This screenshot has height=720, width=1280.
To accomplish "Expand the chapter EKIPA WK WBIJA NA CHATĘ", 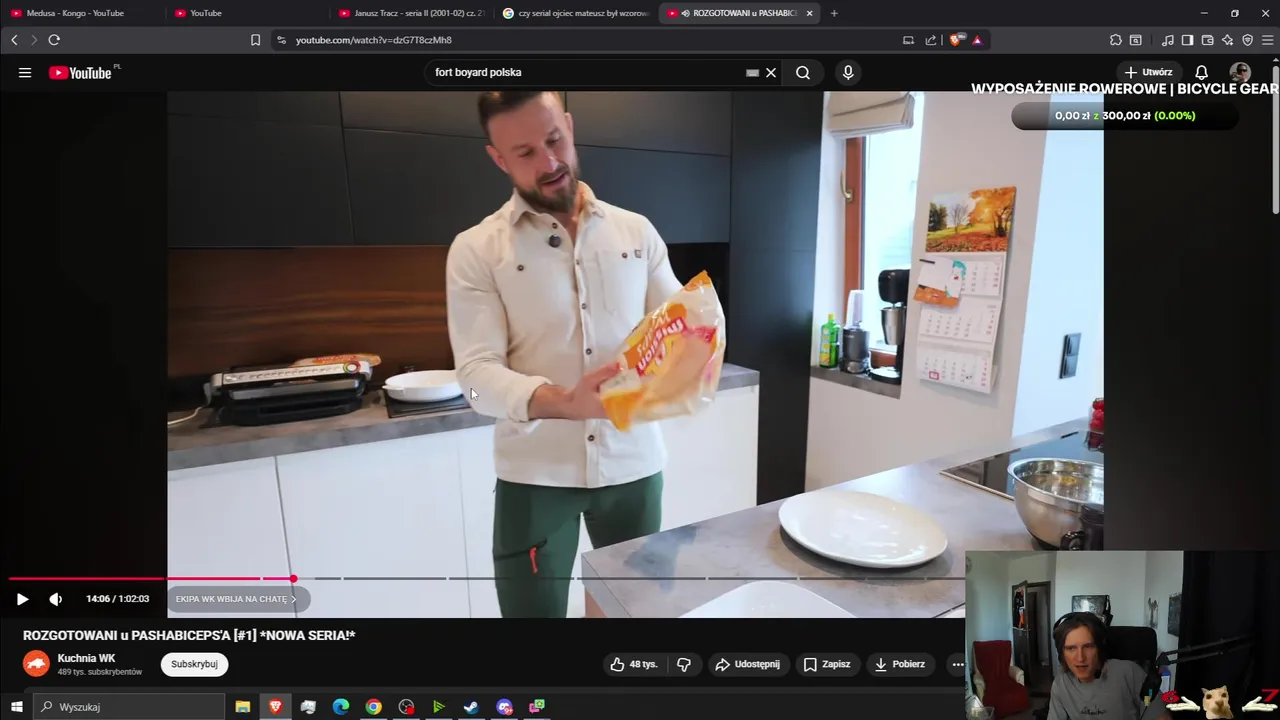I will [x=237, y=599].
